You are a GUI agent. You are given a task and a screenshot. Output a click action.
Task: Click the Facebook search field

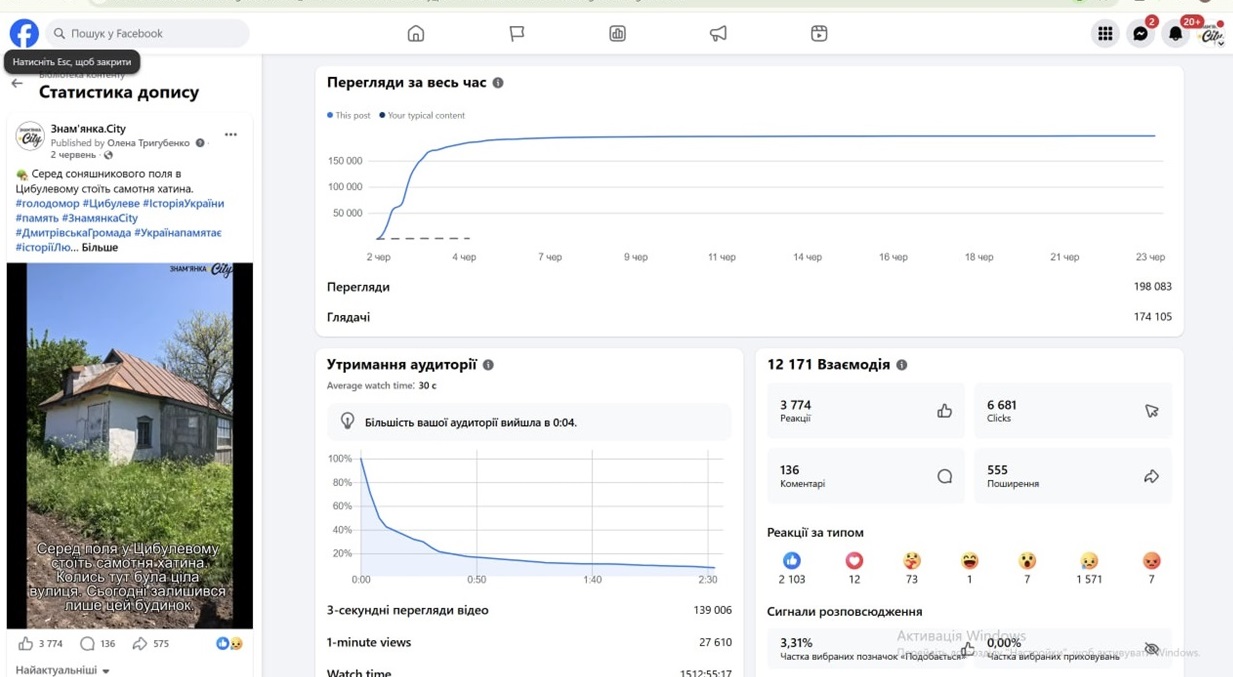pyautogui.click(x=148, y=33)
